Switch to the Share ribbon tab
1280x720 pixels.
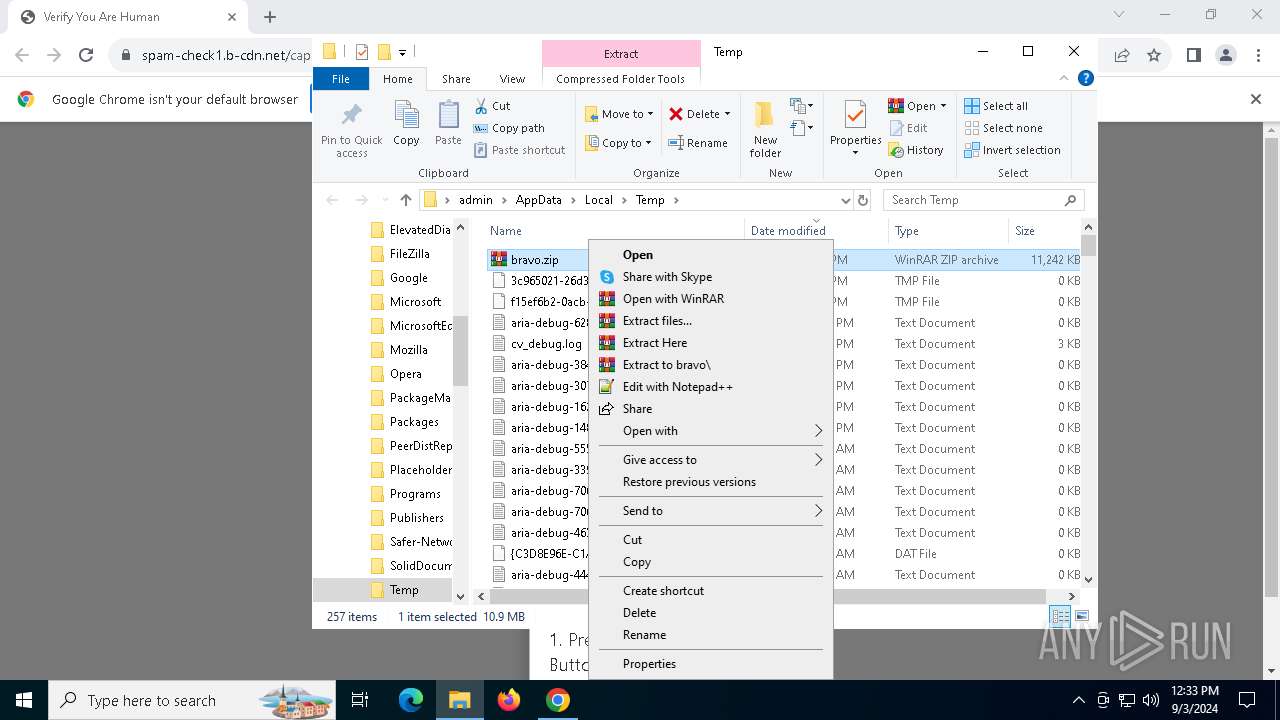point(456,79)
